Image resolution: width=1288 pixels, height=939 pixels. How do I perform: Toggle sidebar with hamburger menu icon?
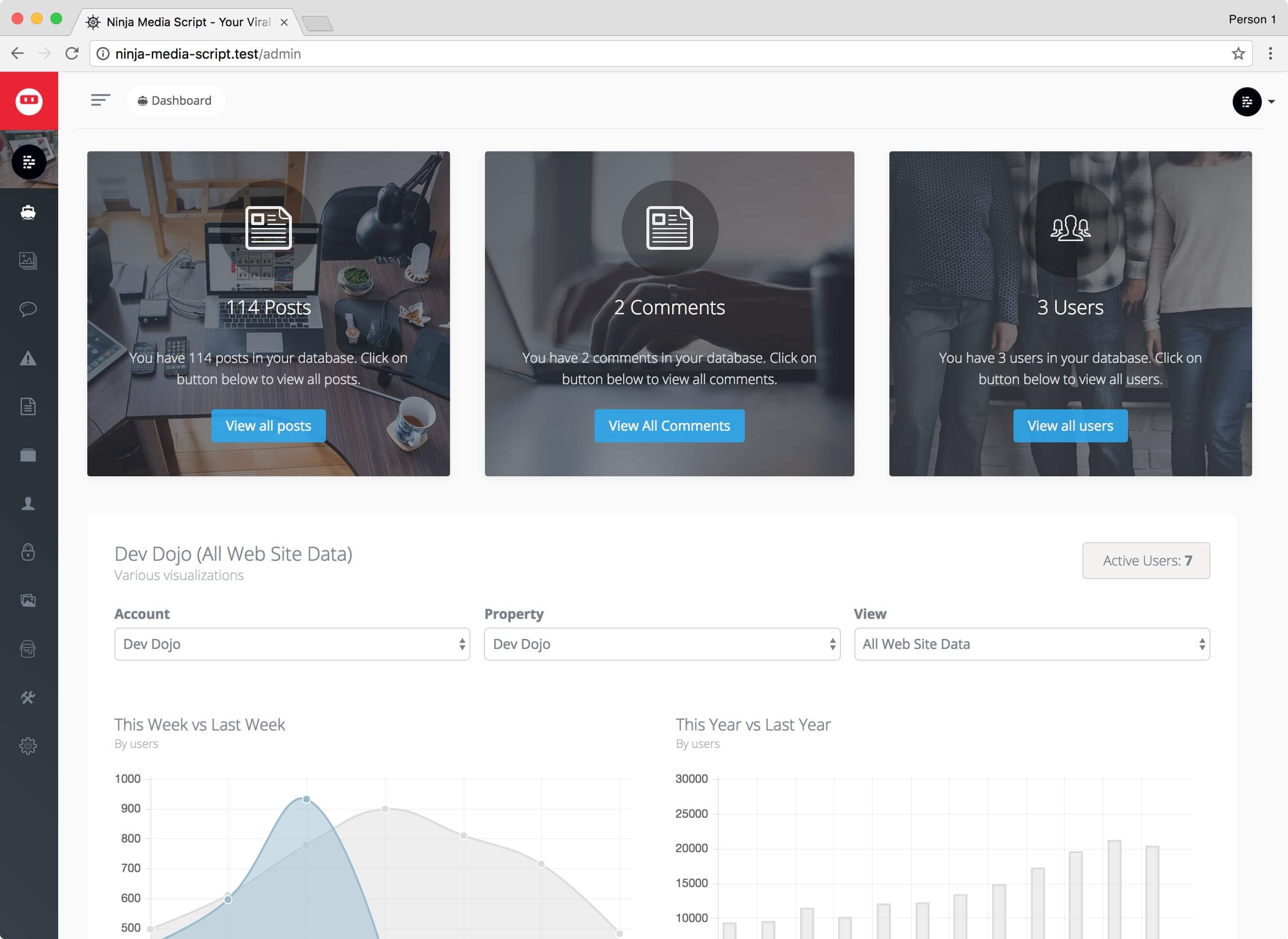click(100, 100)
